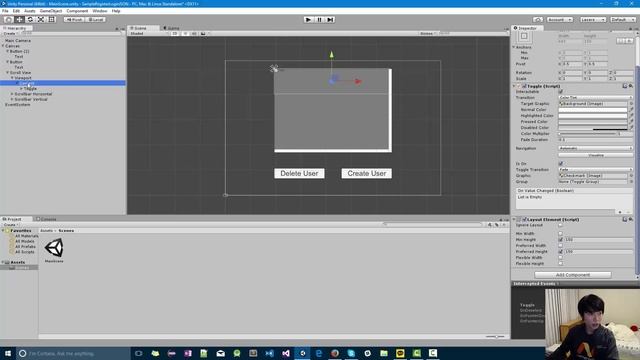Open the GameObject menu

[x=51, y=11]
